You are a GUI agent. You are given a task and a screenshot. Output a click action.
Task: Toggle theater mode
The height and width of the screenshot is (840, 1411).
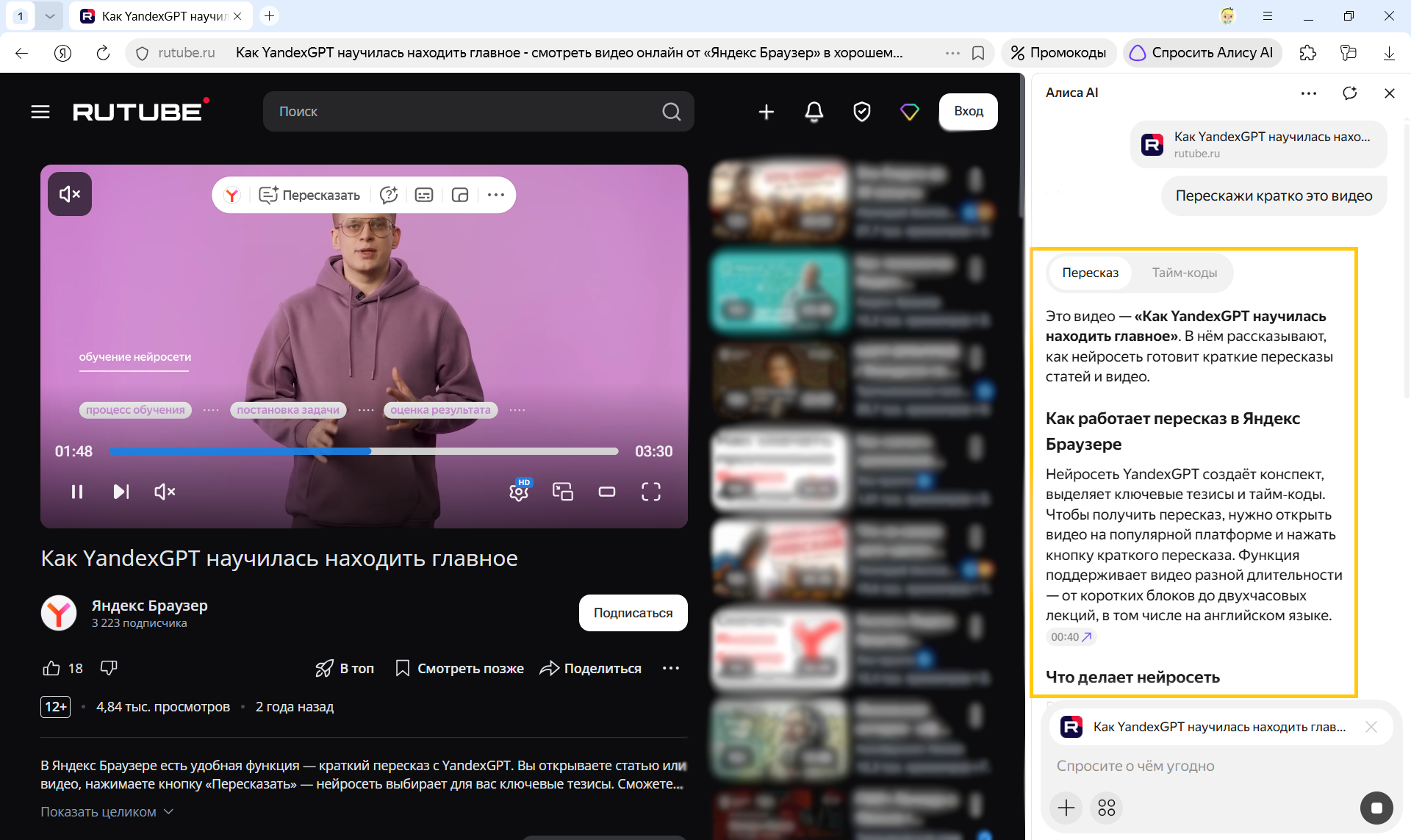[x=607, y=492]
